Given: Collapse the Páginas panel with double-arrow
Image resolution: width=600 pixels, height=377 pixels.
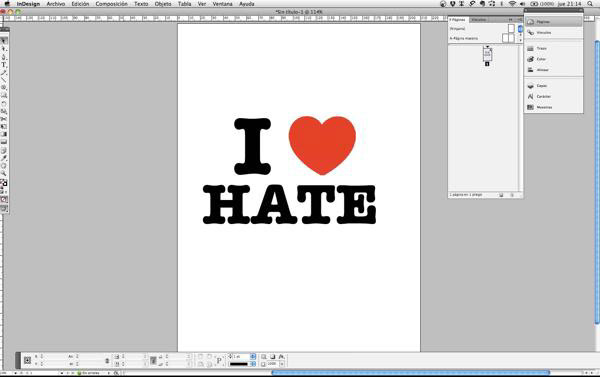Looking at the screenshot, I should (510, 20).
